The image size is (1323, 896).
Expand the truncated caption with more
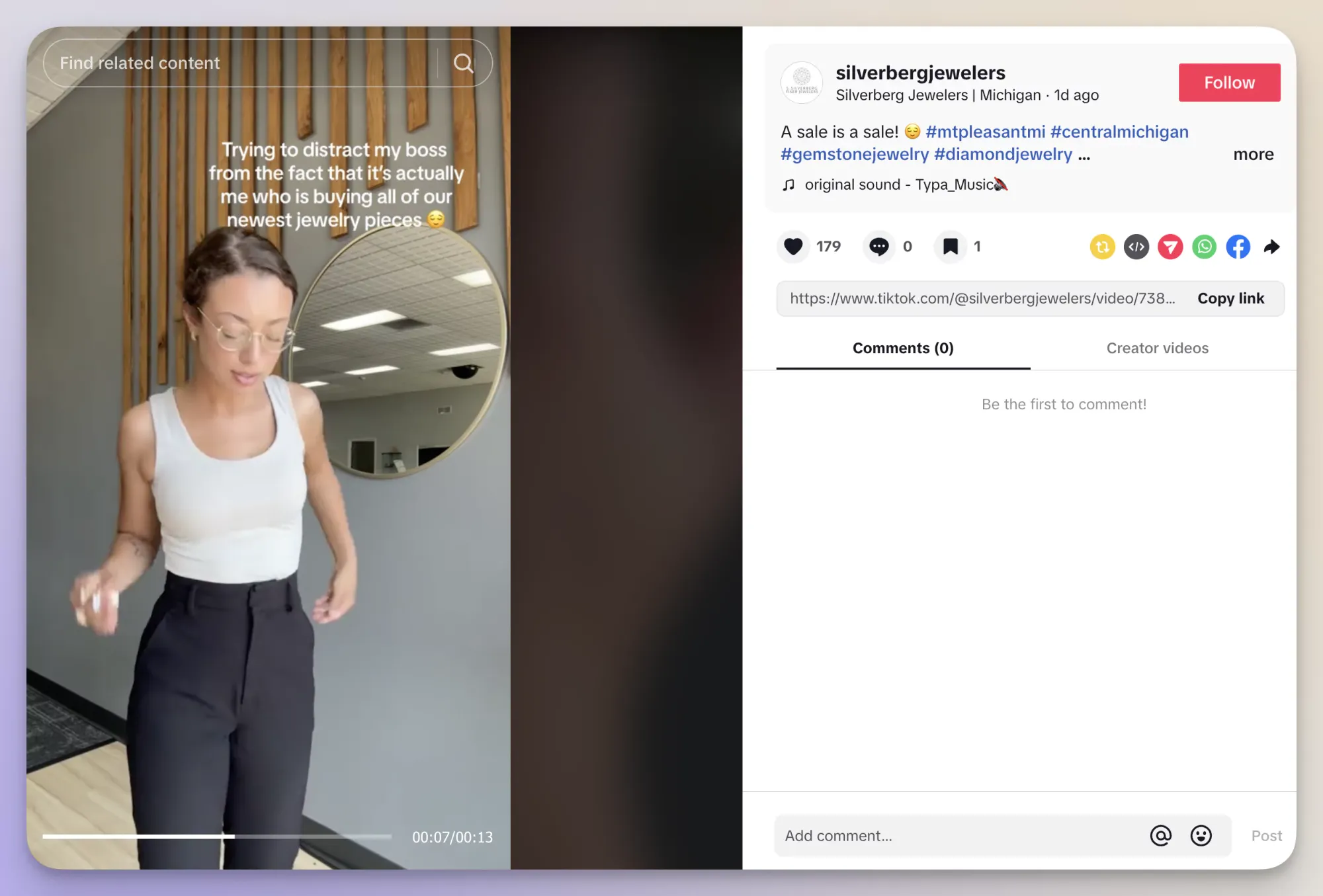1253,154
